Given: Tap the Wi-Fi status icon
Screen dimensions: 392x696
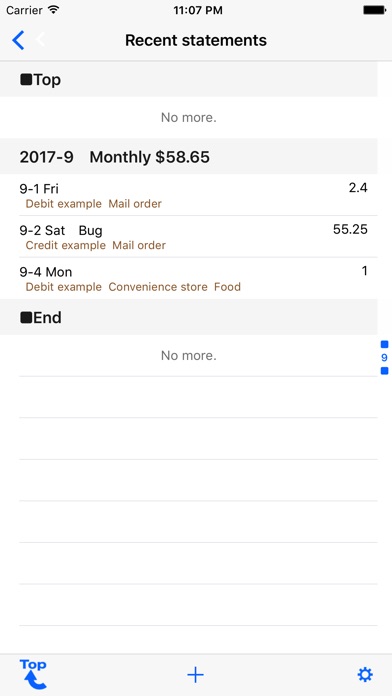Looking at the screenshot, I should (54, 10).
